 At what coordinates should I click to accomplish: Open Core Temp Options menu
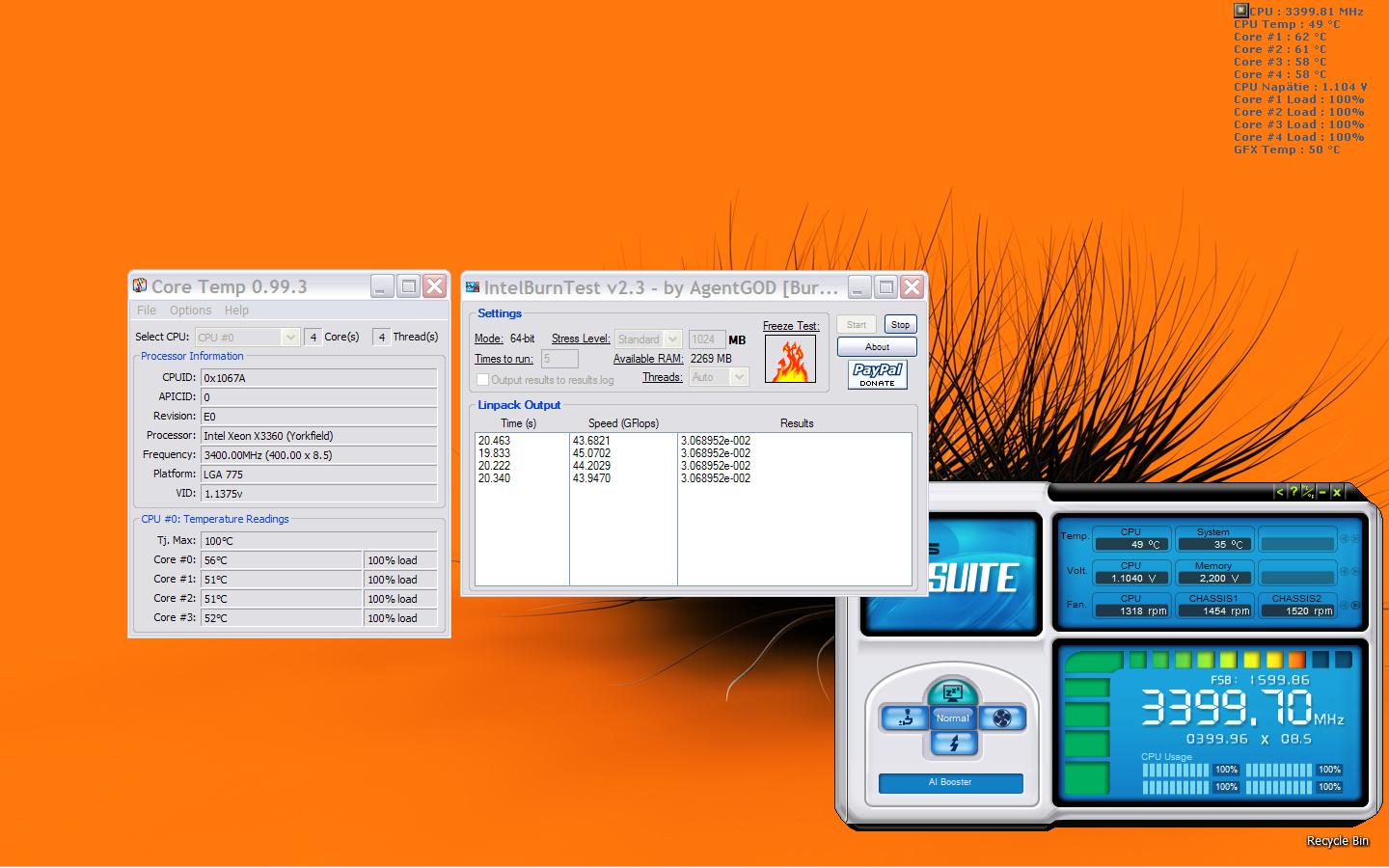190,311
